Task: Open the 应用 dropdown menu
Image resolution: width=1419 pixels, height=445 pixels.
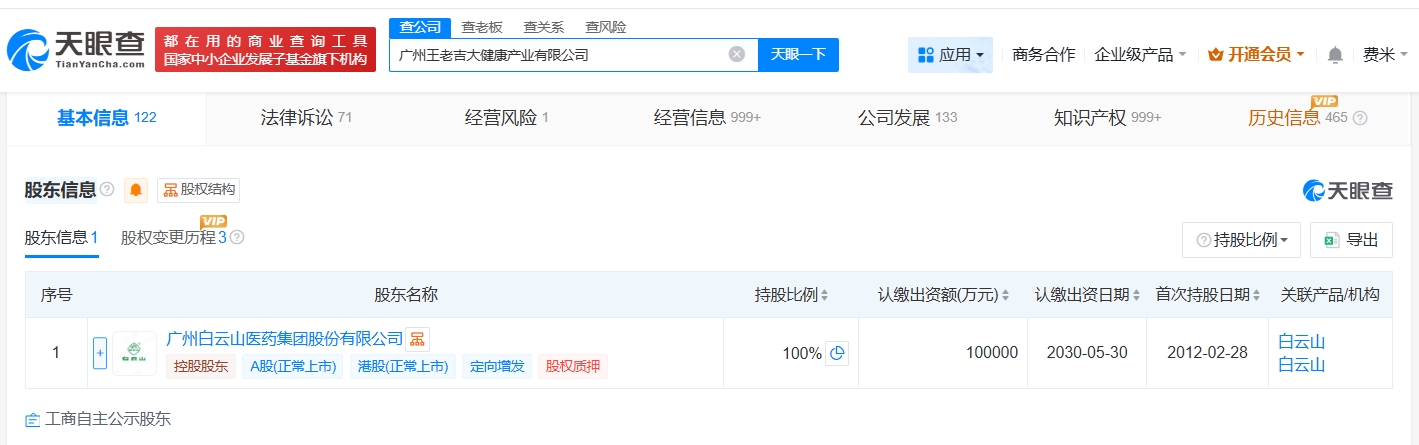Action: pyautogui.click(x=950, y=55)
